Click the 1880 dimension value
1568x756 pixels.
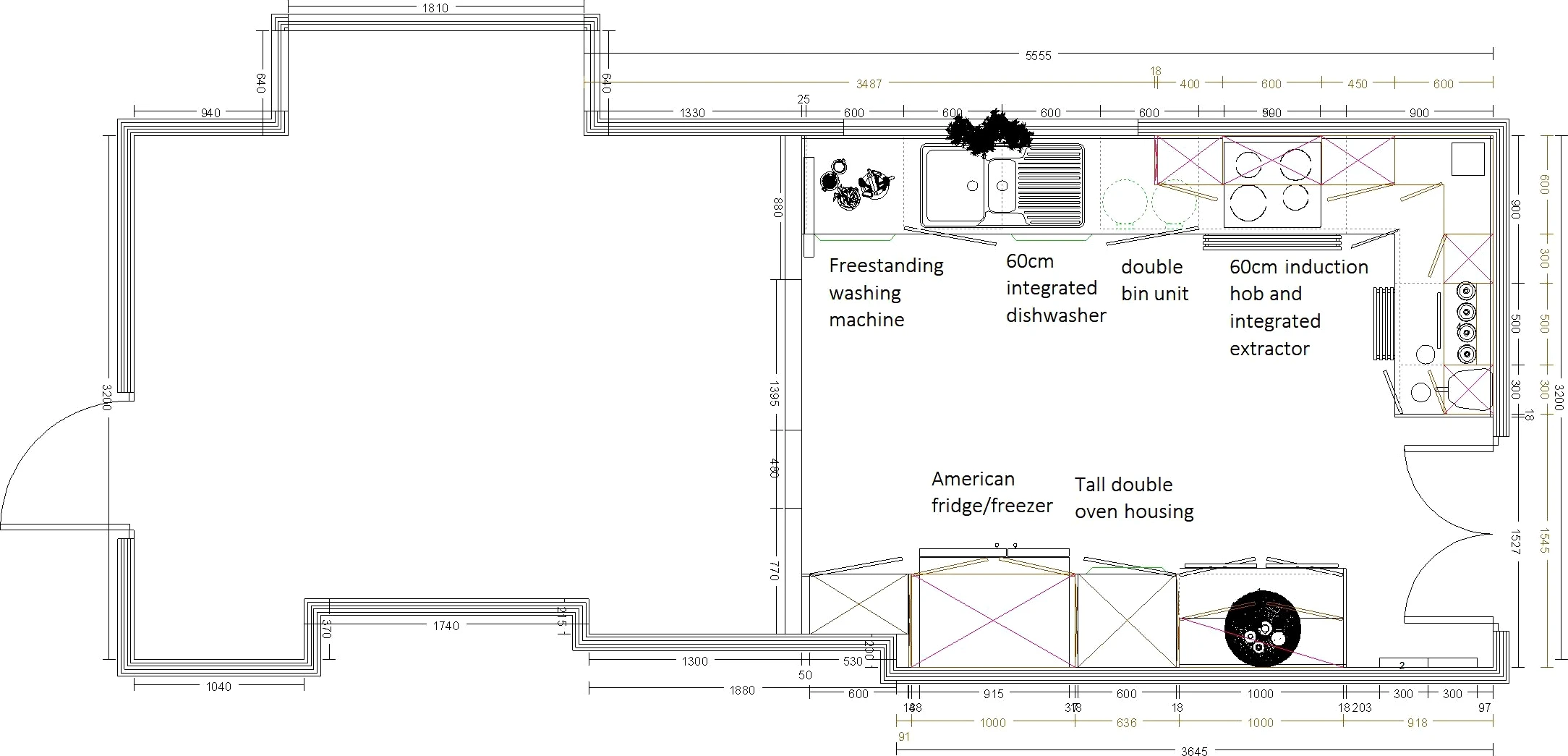pyautogui.click(x=742, y=690)
